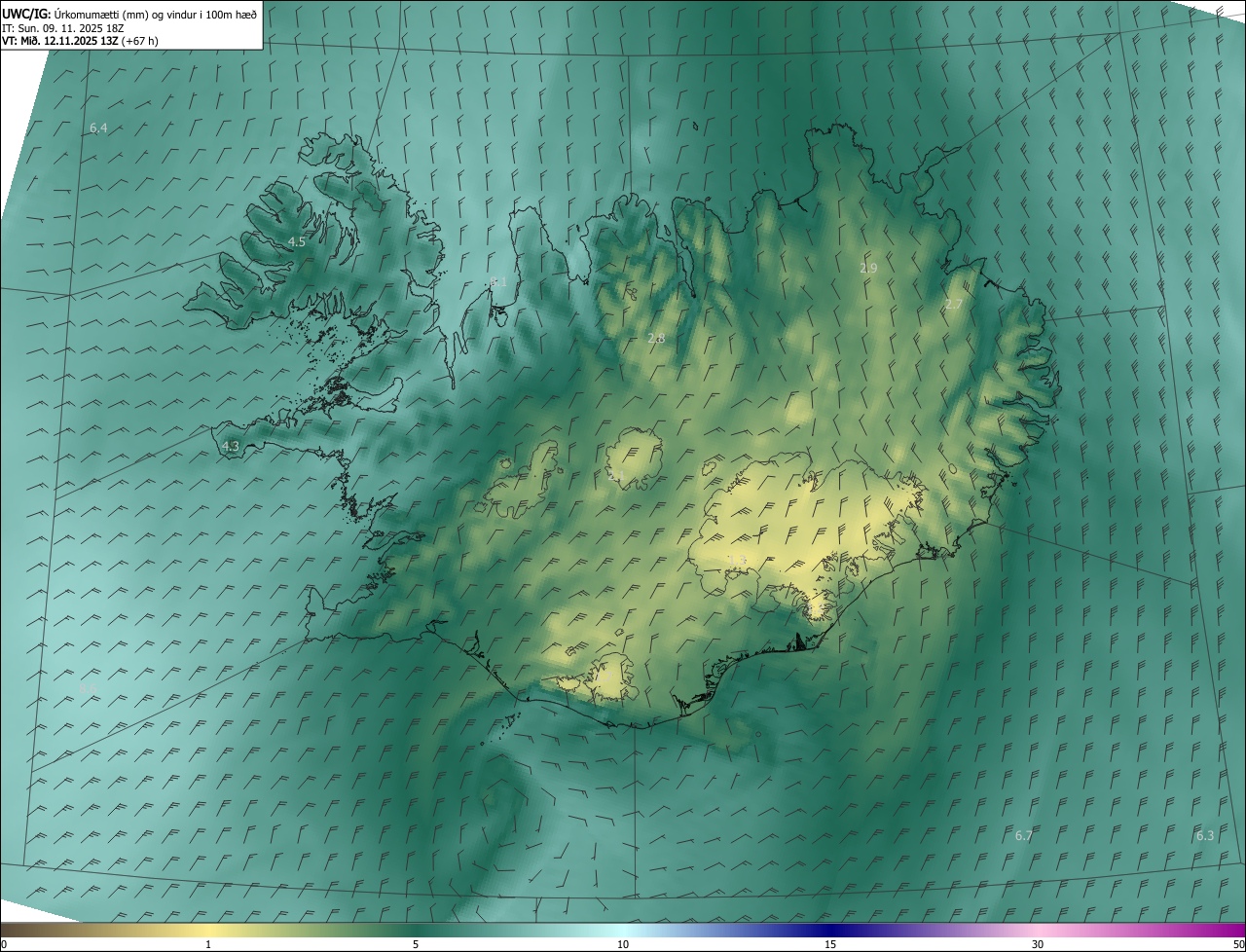This screenshot has height=952, width=1246.
Task: Click the 10 tick on the color scale
Action: [x=623, y=944]
